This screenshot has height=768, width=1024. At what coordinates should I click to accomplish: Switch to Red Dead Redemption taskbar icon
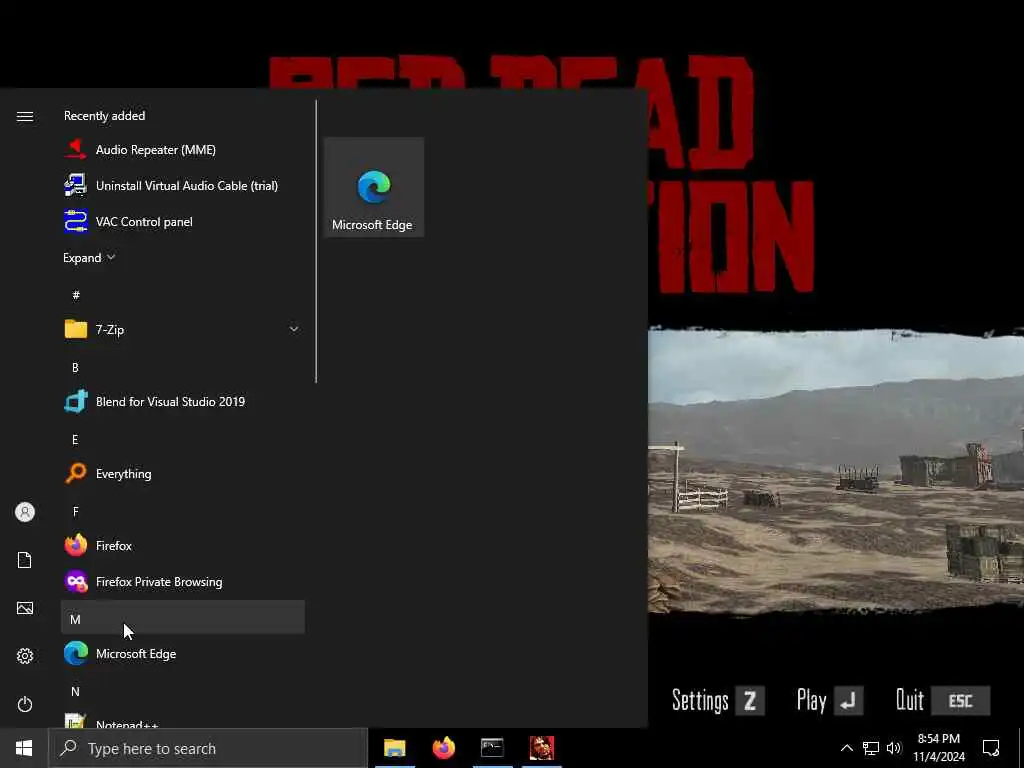click(x=541, y=748)
